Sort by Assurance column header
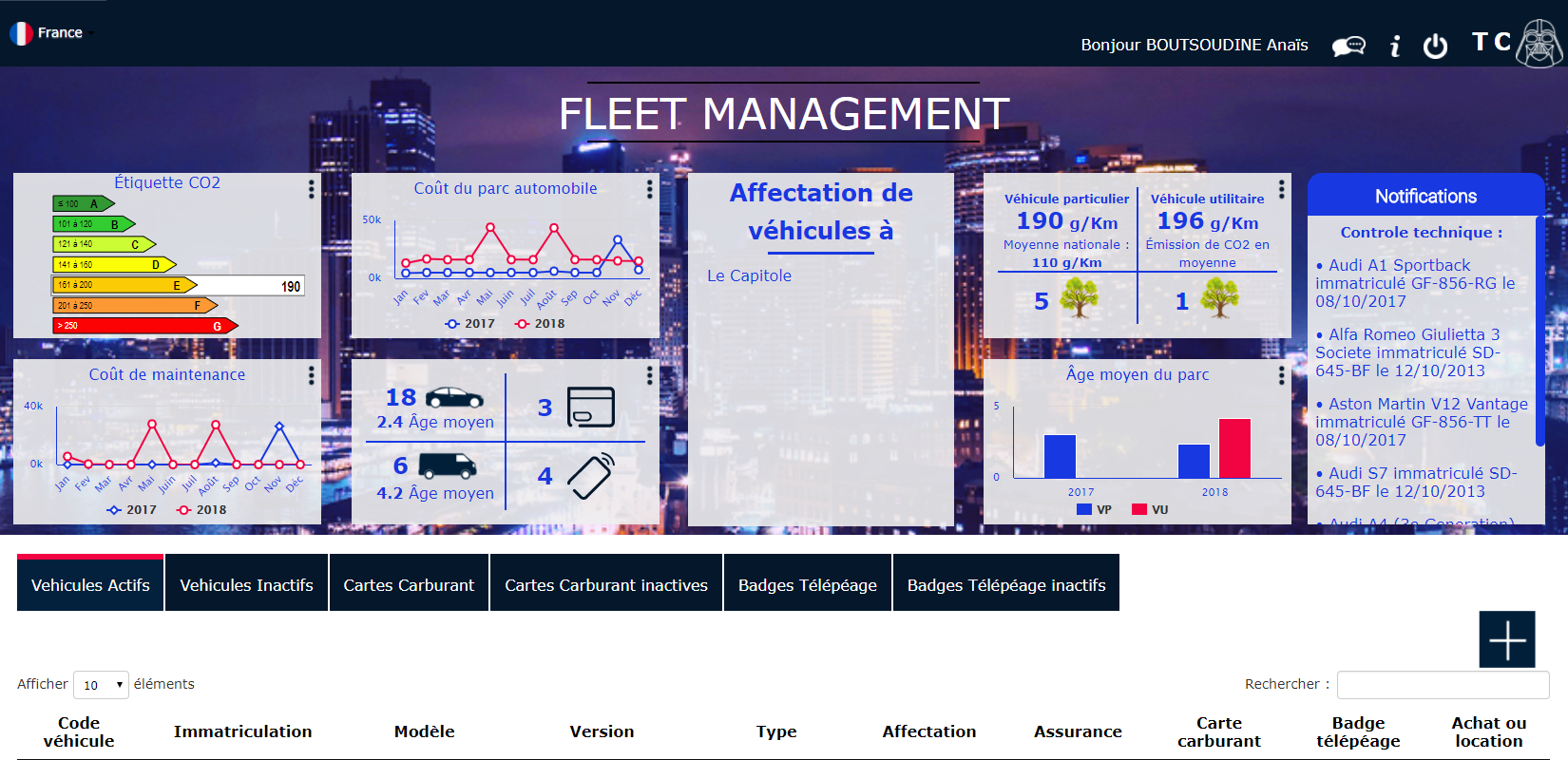 [x=1078, y=731]
